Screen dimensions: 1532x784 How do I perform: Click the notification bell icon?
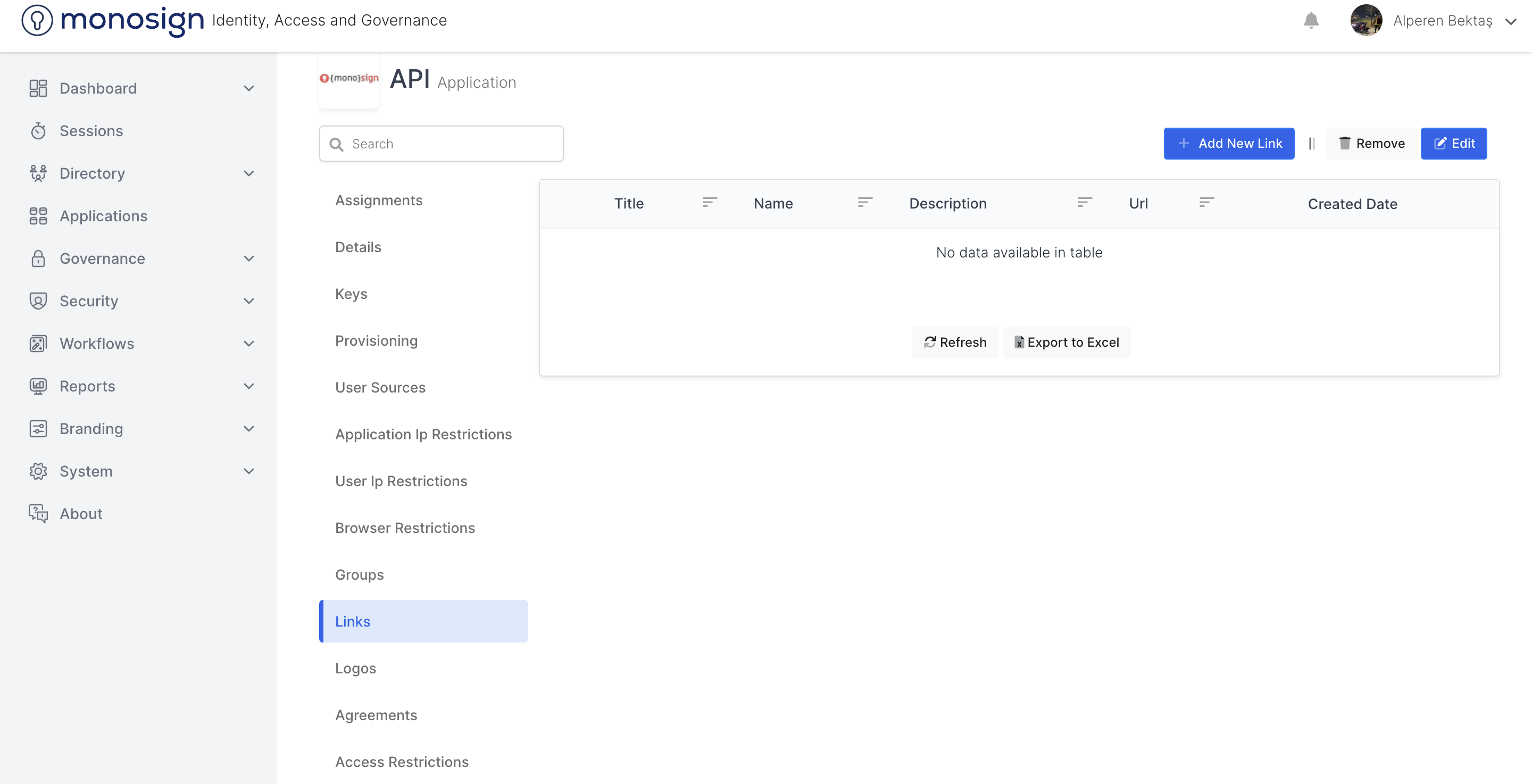coord(1311,20)
